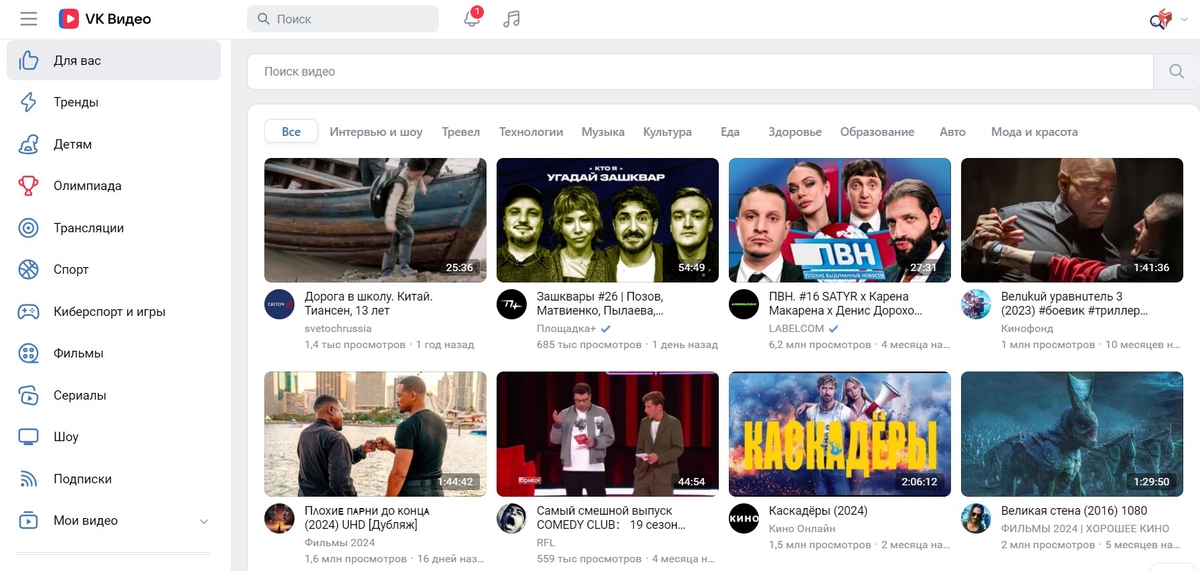This screenshot has width=1200, height=571.
Task: Choose the Мода и красота tab
Action: click(x=1034, y=132)
